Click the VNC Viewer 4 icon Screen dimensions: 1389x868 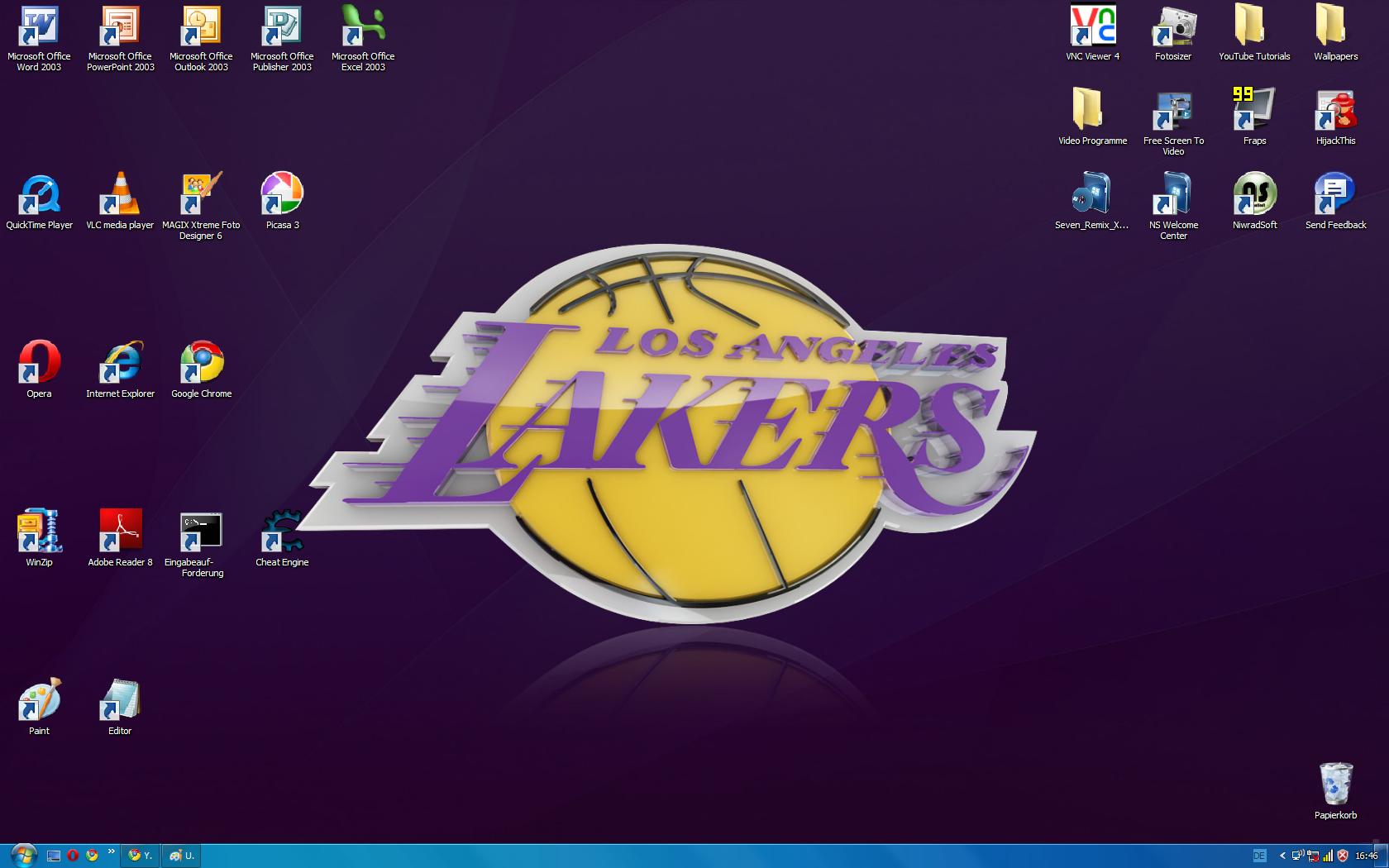pyautogui.click(x=1092, y=33)
